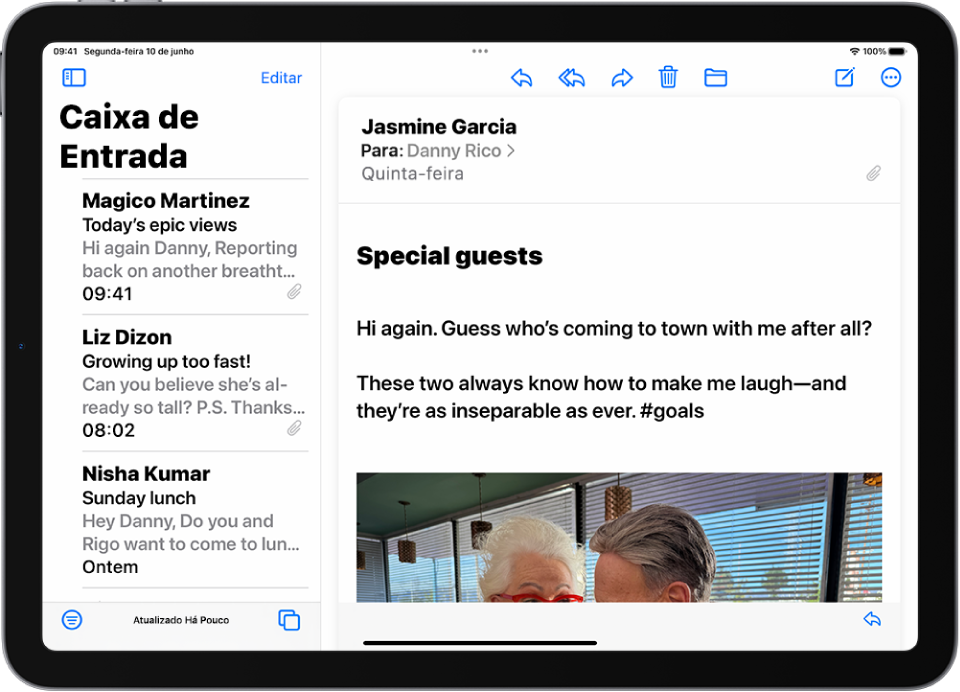Open multitasking dots at top center

(480, 51)
